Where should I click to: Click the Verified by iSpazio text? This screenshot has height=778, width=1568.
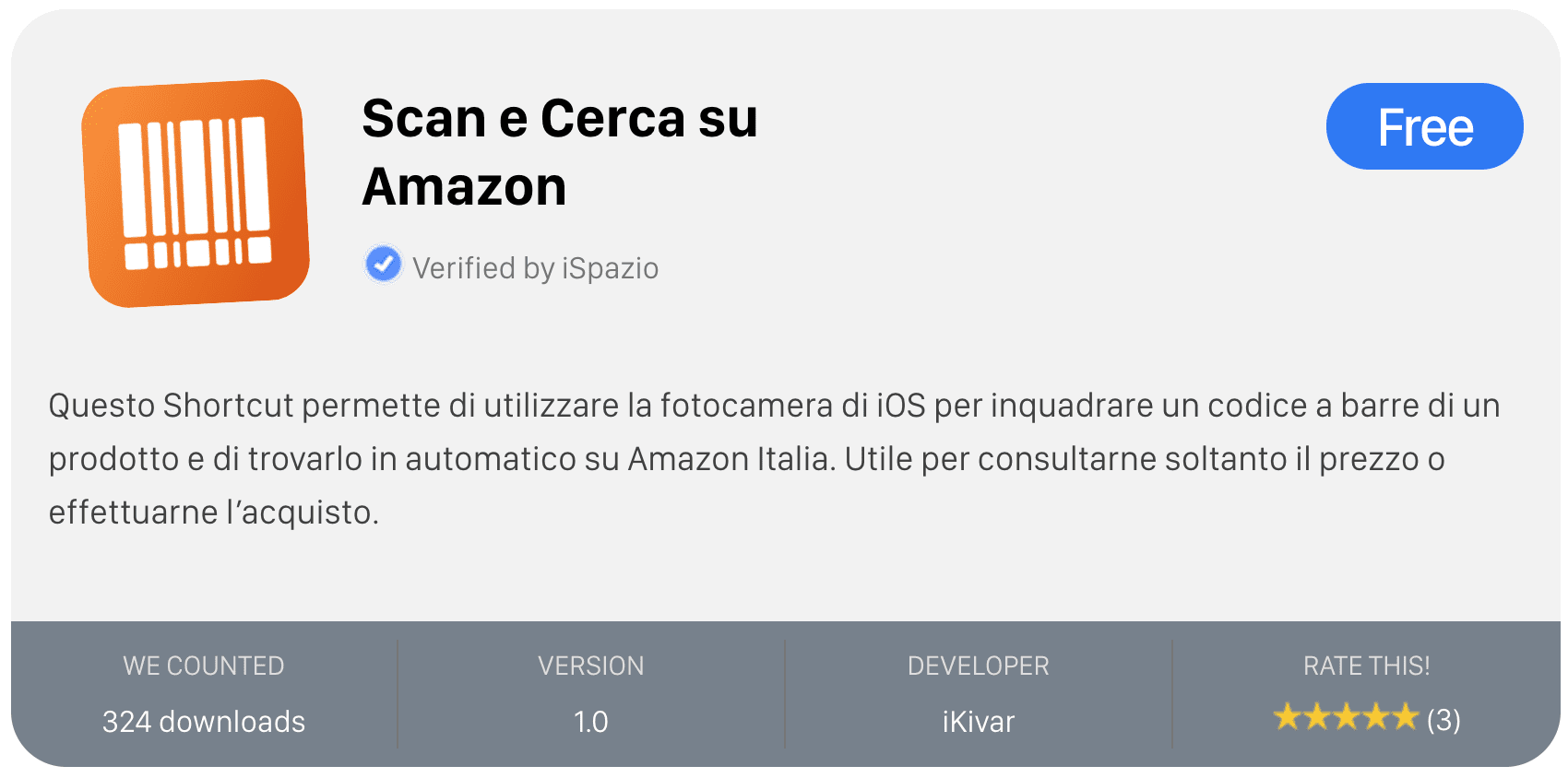[535, 268]
